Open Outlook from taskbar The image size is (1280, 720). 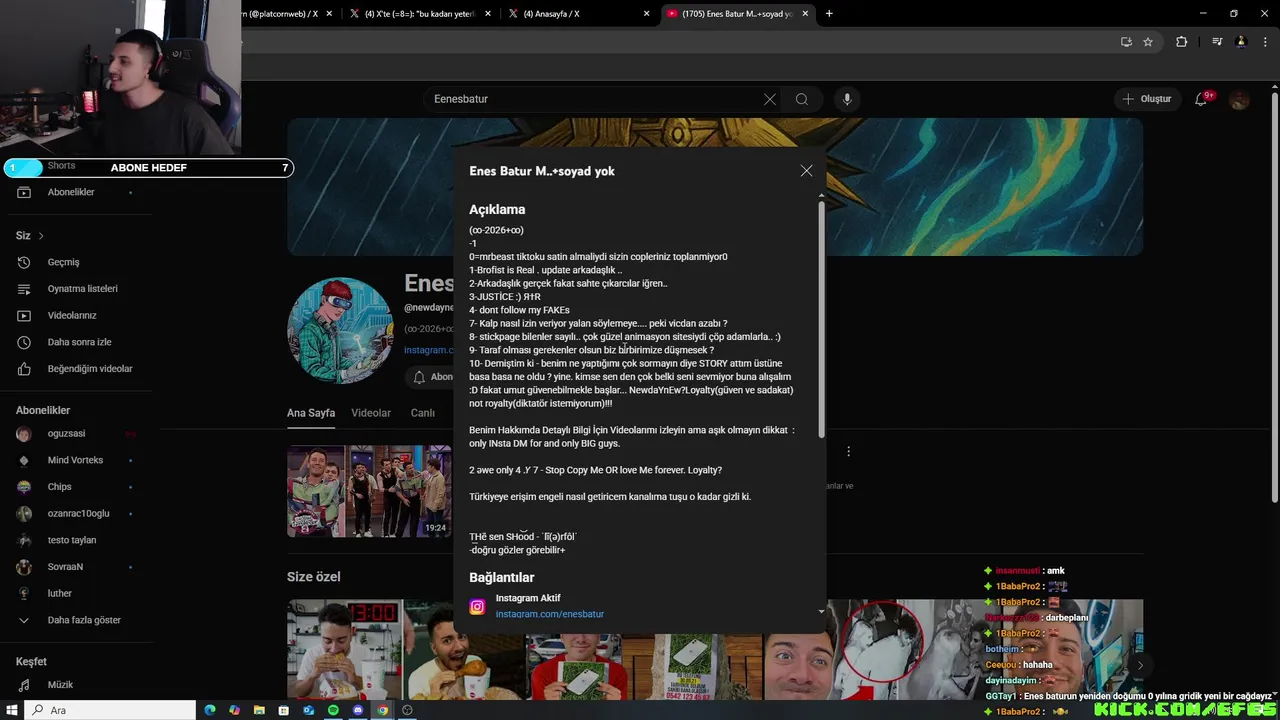309,710
